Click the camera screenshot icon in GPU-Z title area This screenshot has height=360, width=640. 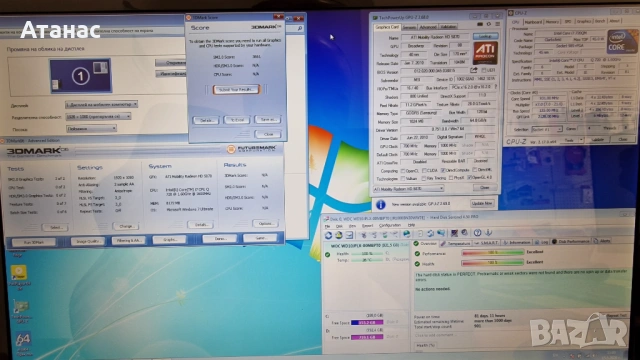480,24
